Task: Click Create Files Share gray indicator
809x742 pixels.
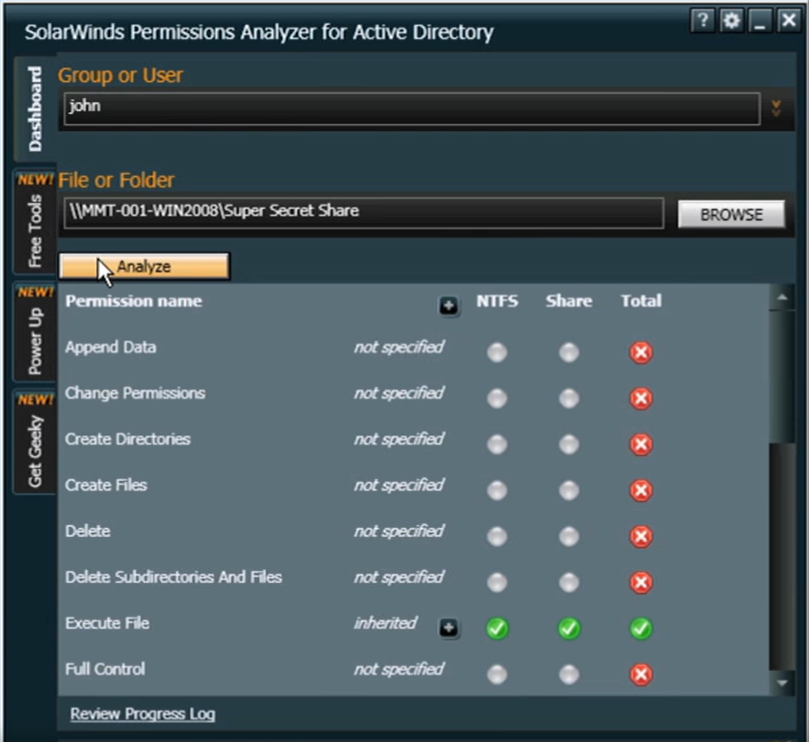Action: pos(569,490)
